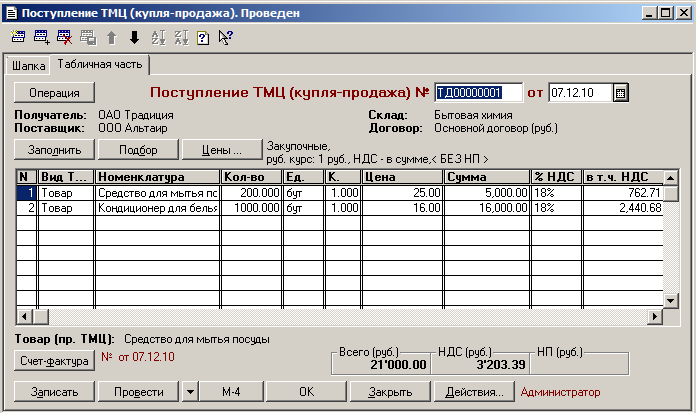
Task: Click the supplier name ООО Альтаир
Action: [x=133, y=128]
